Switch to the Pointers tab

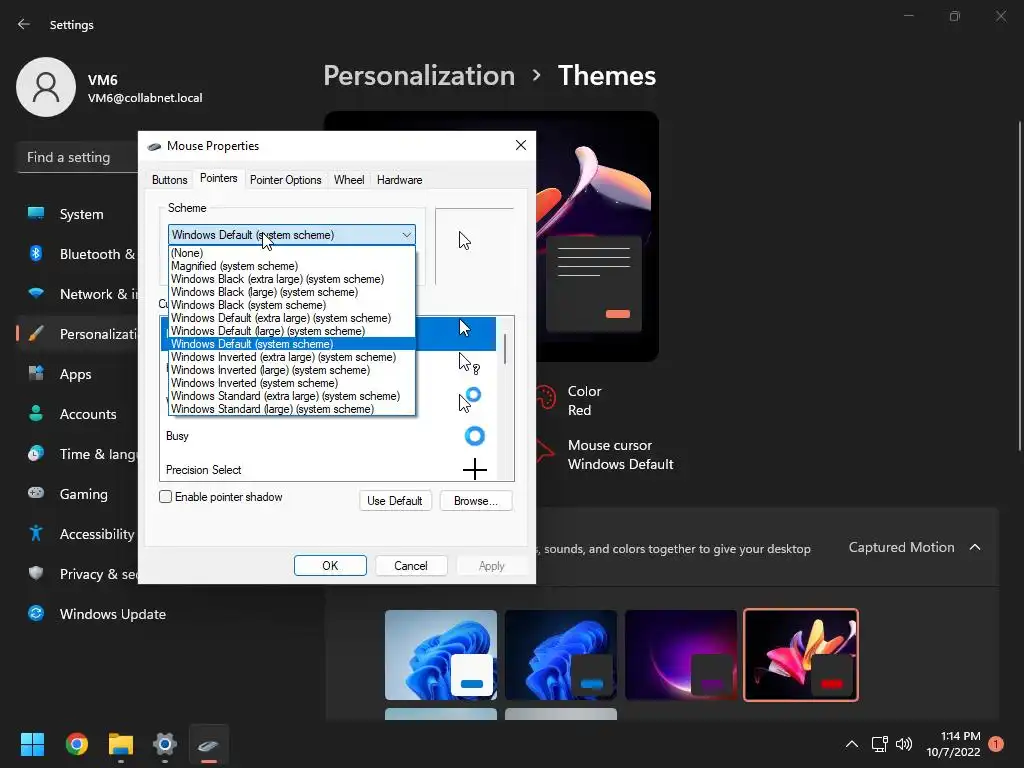(218, 178)
